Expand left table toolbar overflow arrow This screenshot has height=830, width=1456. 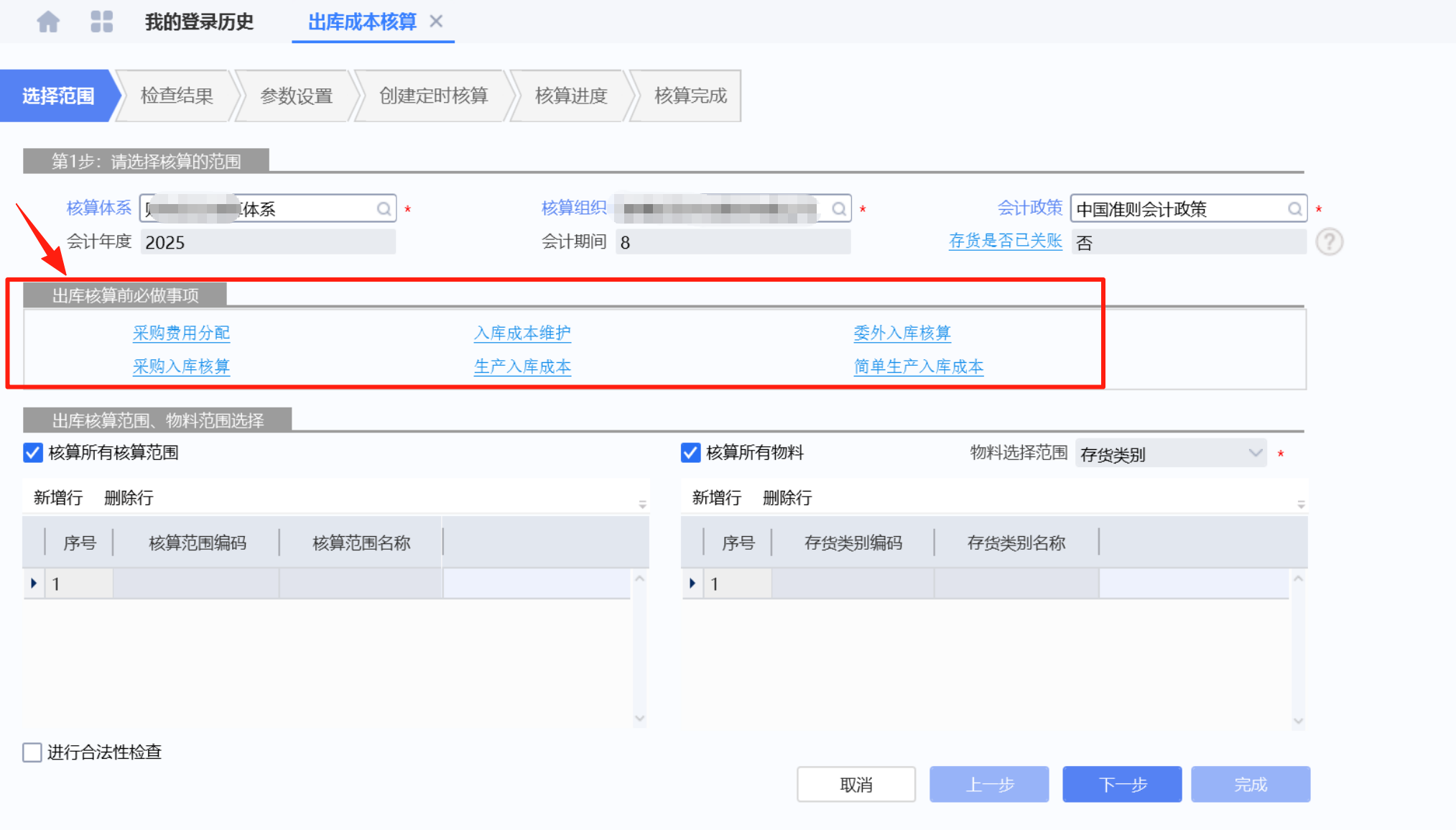642,504
